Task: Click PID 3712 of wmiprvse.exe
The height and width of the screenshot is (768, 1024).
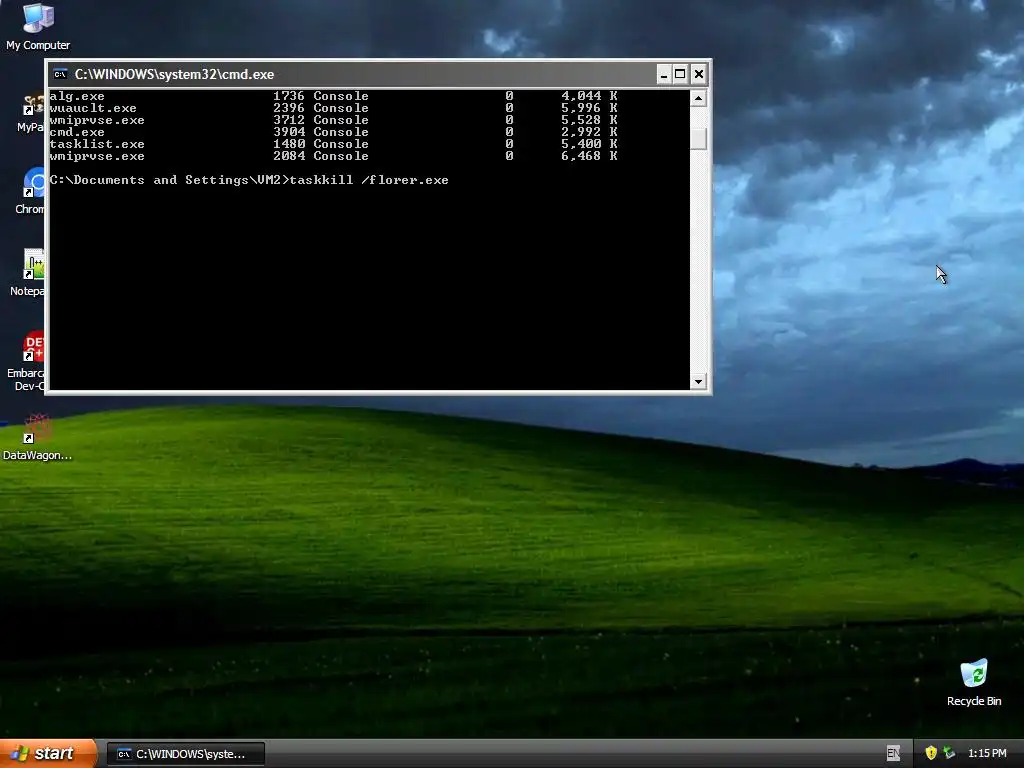Action: coord(289,120)
